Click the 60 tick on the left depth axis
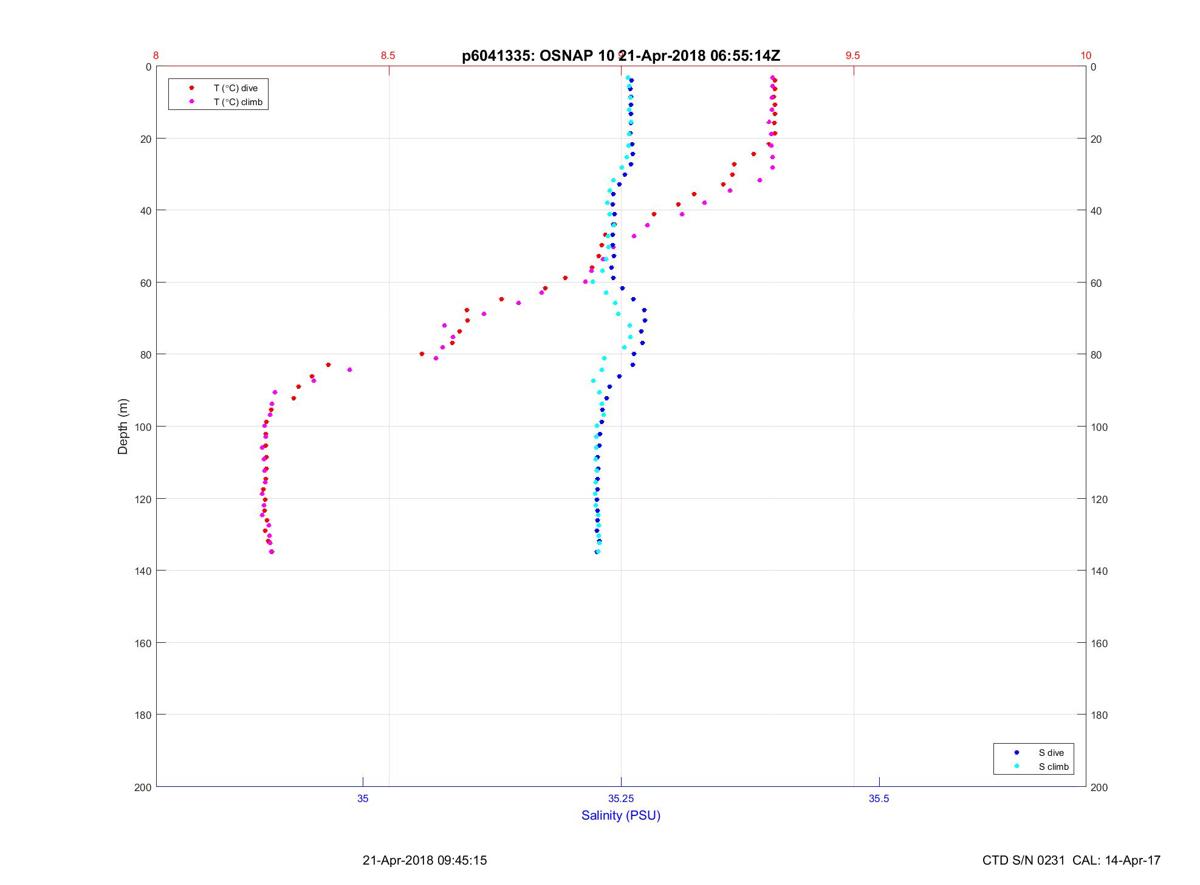This screenshot has height=885, width=1200. pyautogui.click(x=145, y=283)
